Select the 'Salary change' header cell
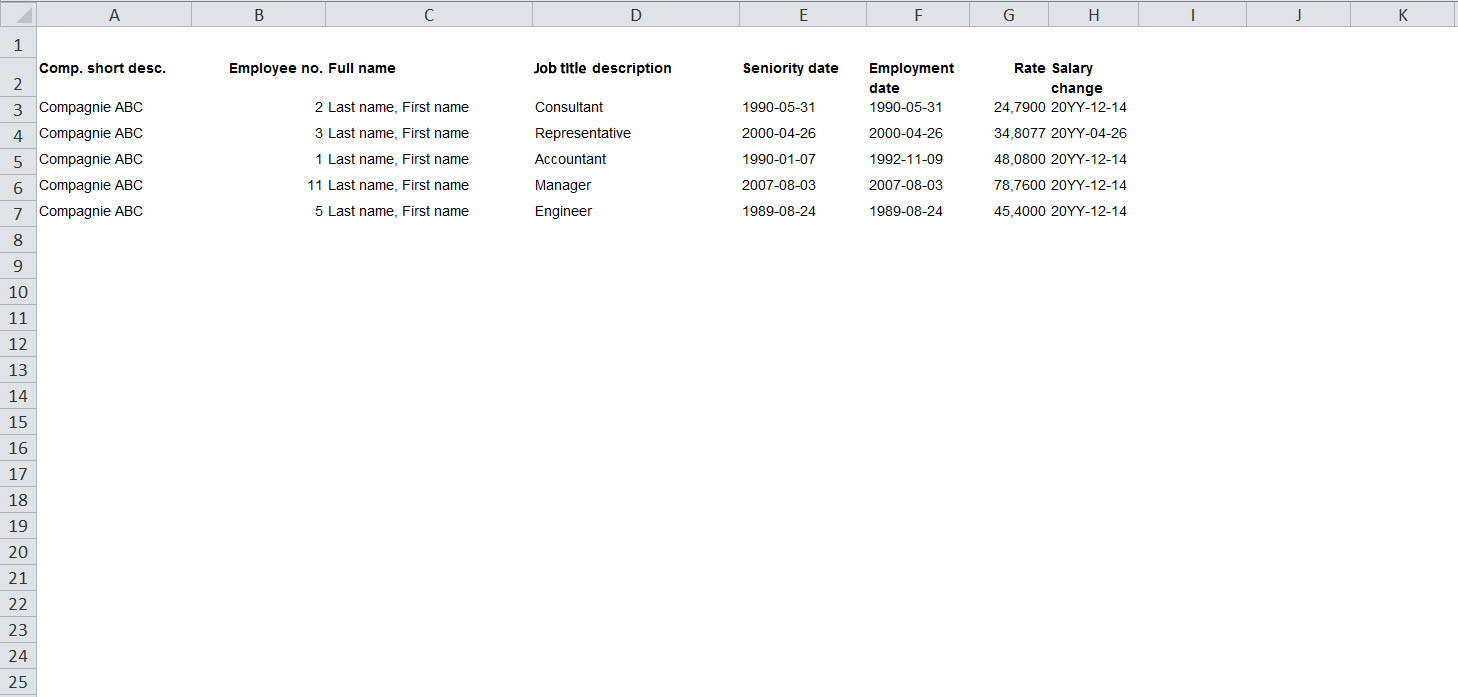This screenshot has height=697, width=1458. [x=1076, y=78]
